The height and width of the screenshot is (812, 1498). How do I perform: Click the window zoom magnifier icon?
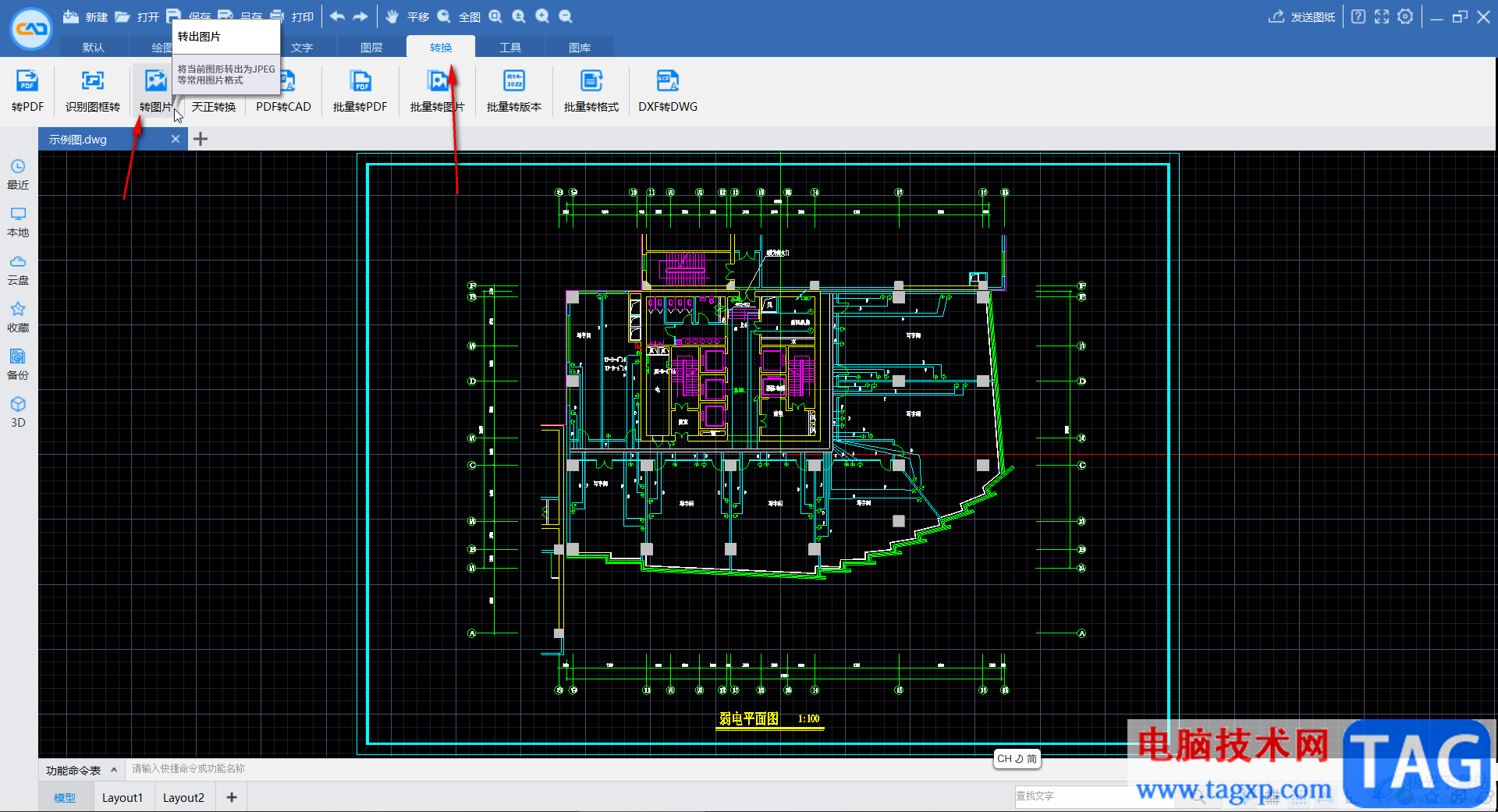[495, 16]
